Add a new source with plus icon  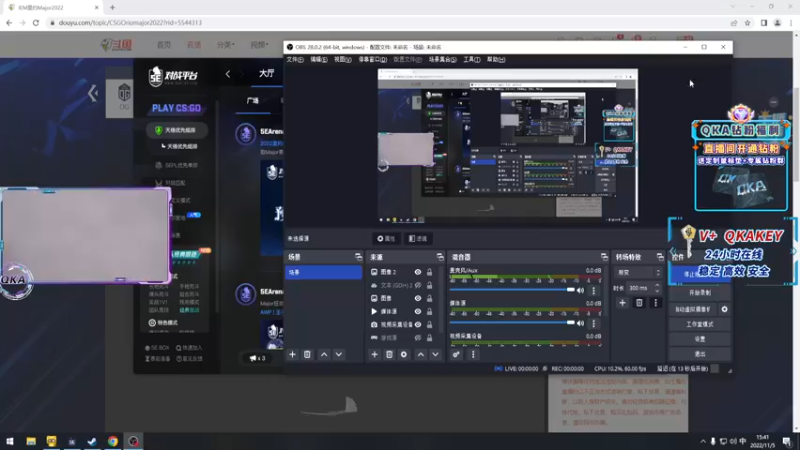[374, 355]
